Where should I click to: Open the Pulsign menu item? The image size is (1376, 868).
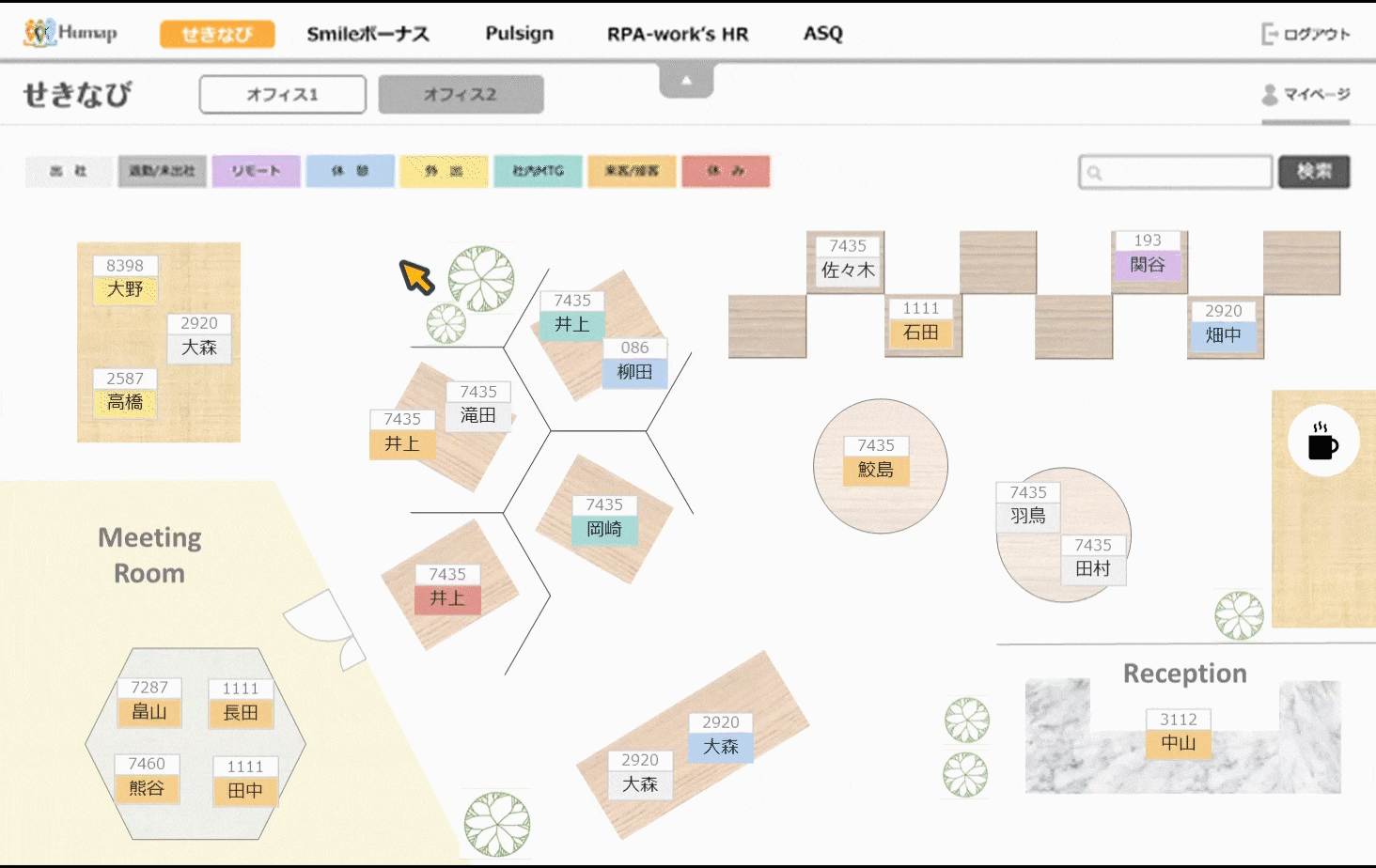coord(519,34)
